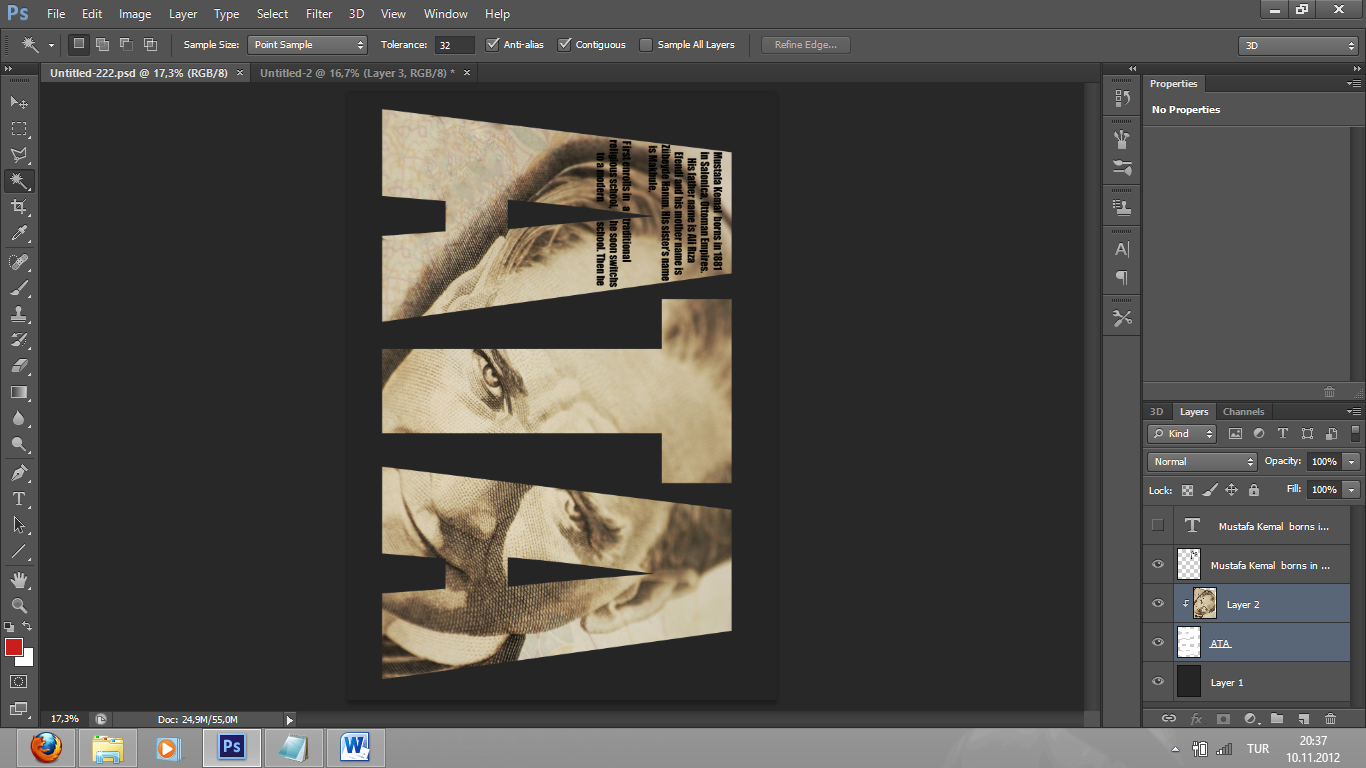Switch to the Untitled-2 document tab

[357, 73]
